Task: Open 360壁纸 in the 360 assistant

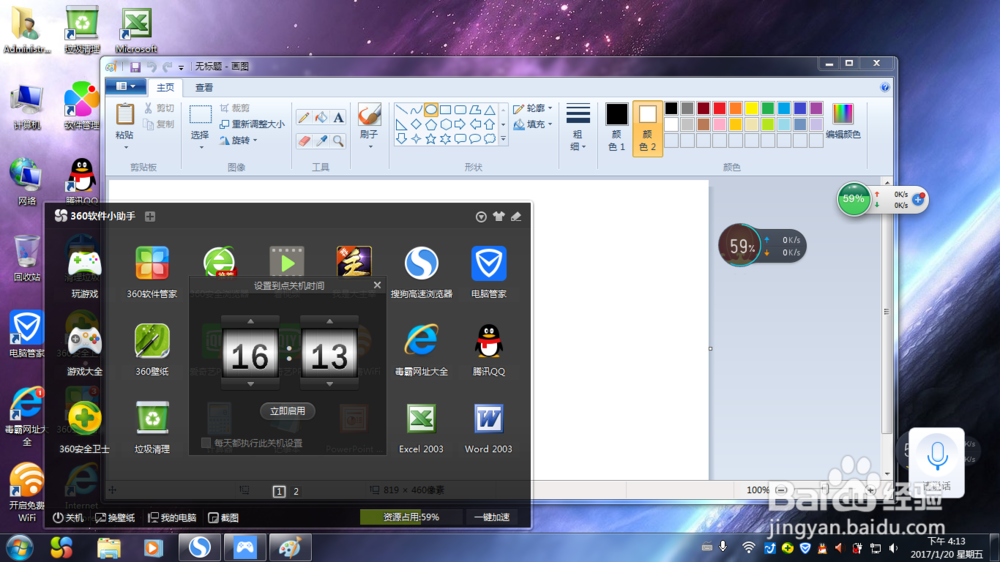Action: coord(152,350)
